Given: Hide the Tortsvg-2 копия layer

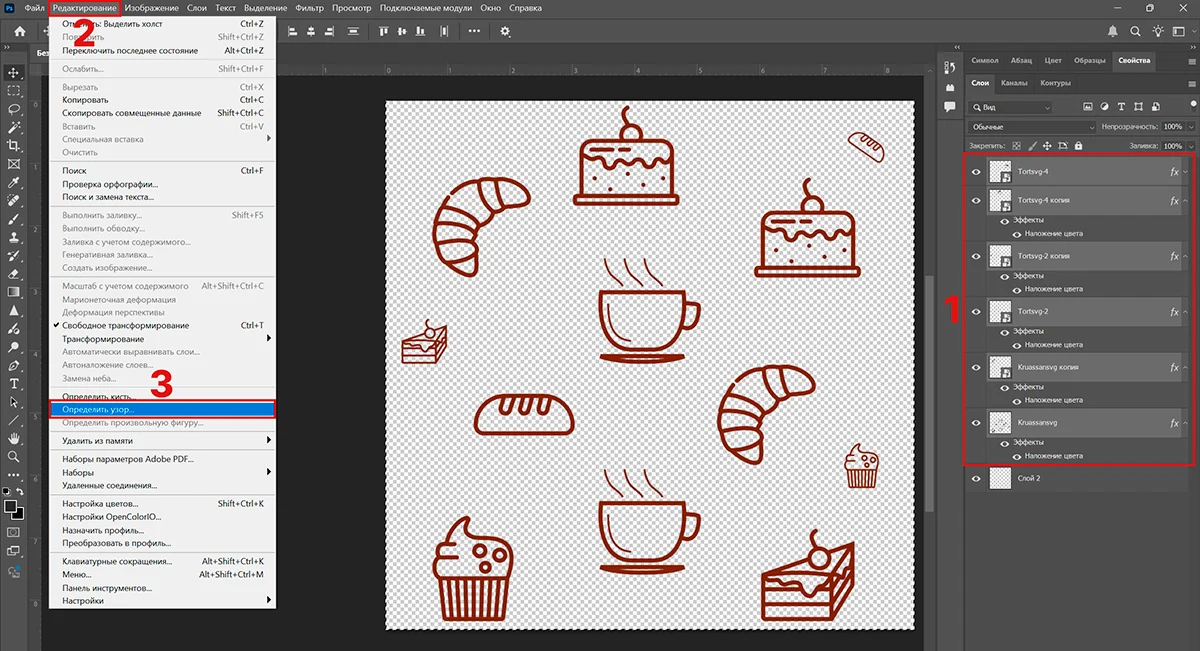Looking at the screenshot, I should pos(976,256).
